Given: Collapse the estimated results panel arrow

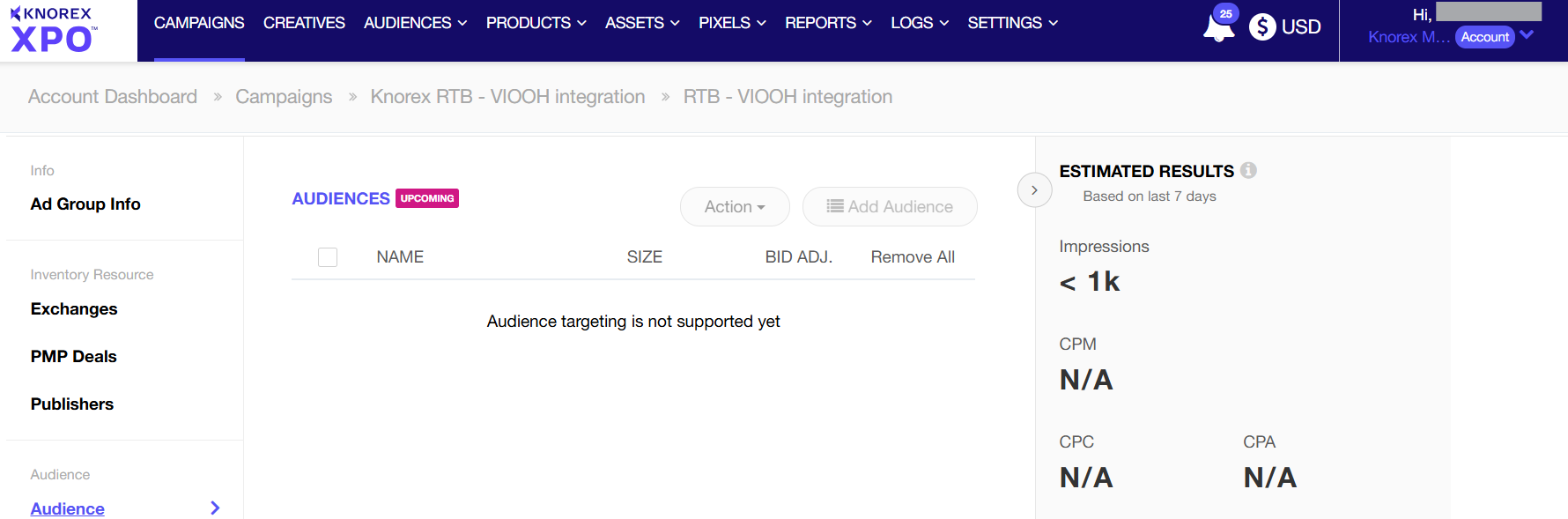Looking at the screenshot, I should [1034, 190].
